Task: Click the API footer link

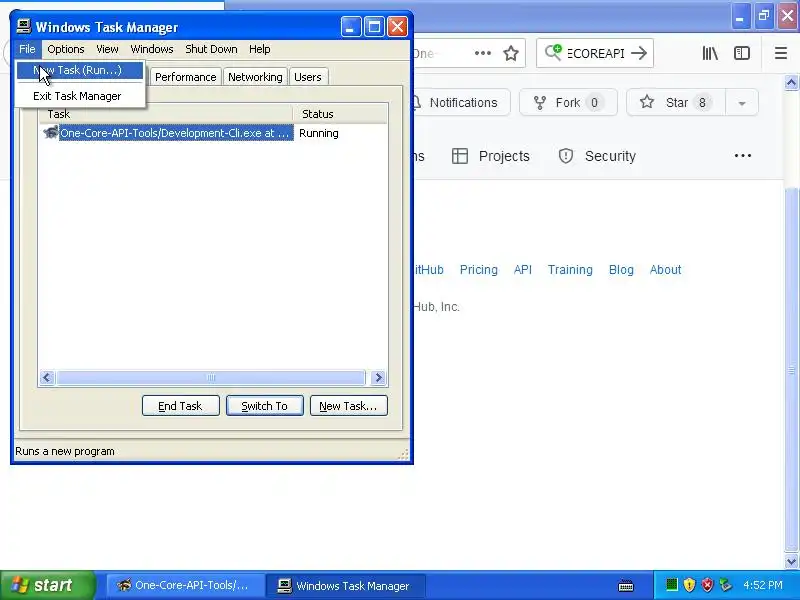Action: point(522,269)
